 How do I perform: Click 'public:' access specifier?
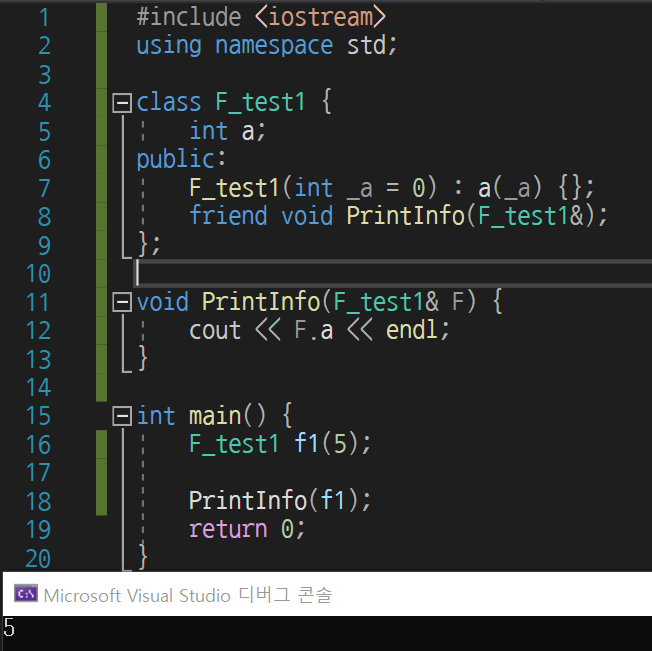pyautogui.click(x=181, y=160)
